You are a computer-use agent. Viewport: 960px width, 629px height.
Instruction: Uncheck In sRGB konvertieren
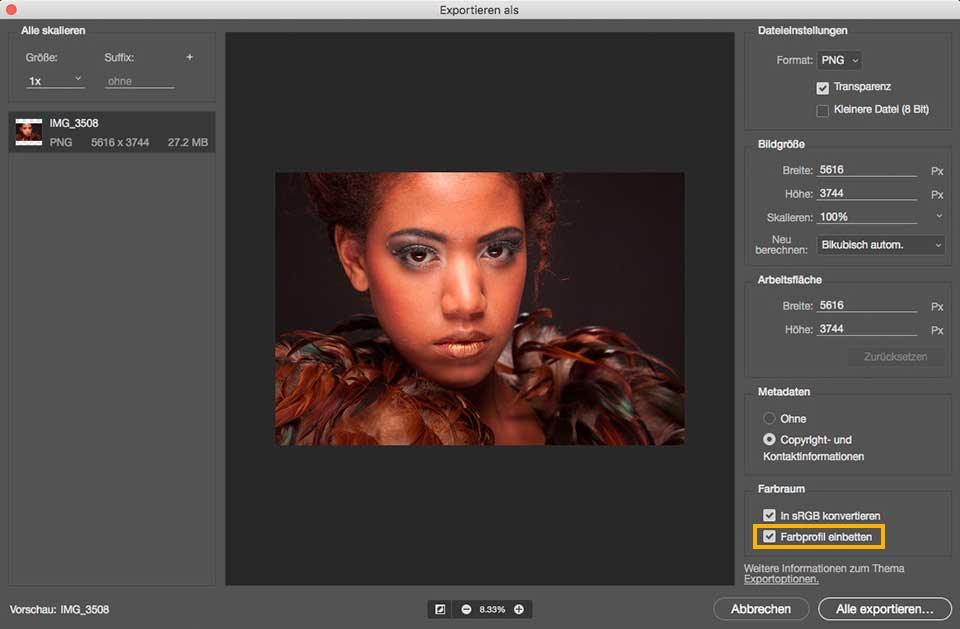pos(769,515)
